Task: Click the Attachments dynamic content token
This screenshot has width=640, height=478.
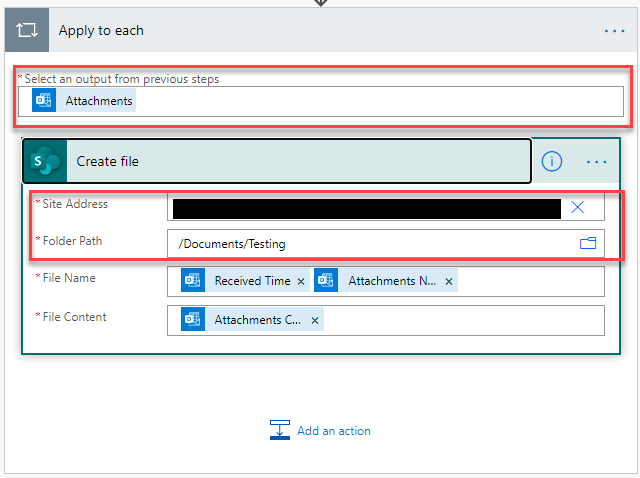Action: pyautogui.click(x=98, y=101)
